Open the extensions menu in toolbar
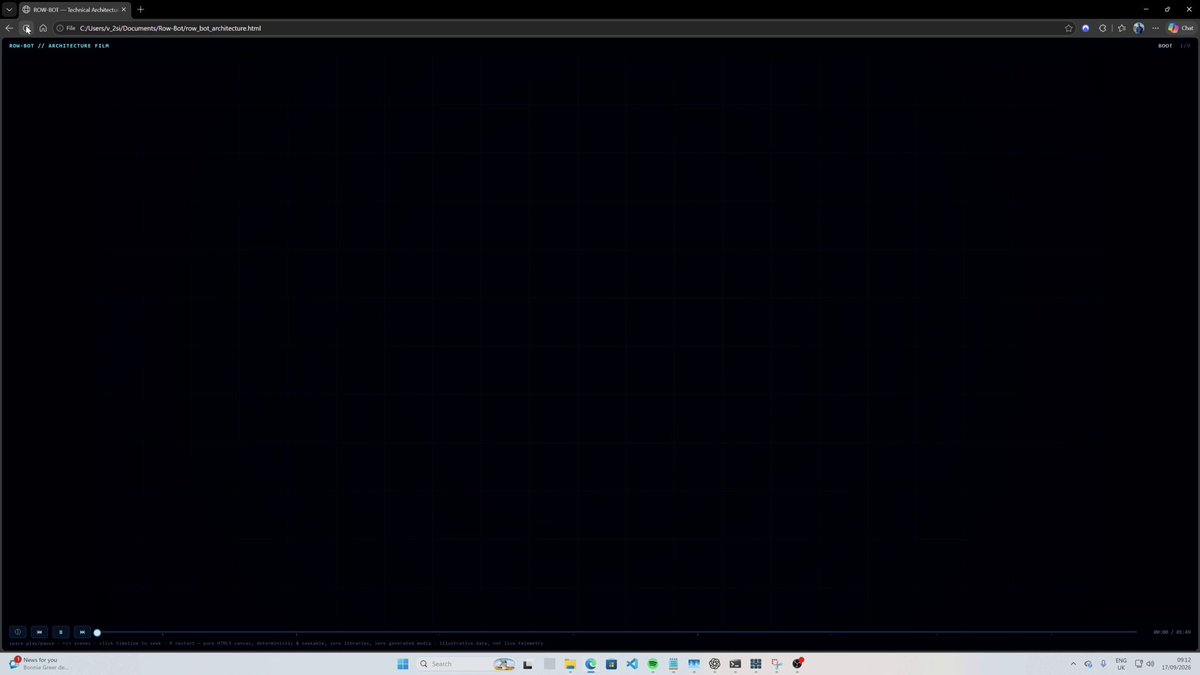The height and width of the screenshot is (675, 1200). [x=1103, y=28]
